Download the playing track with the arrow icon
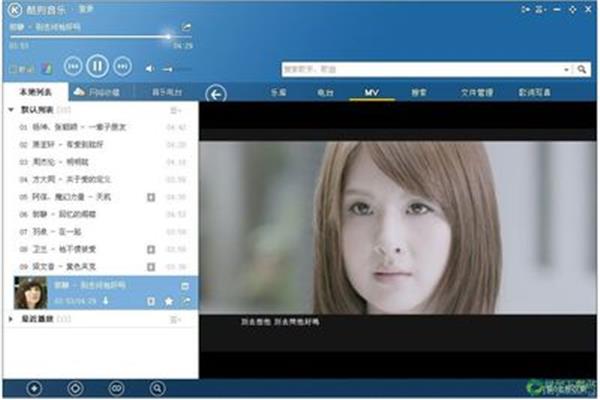Viewport: 600px width, 400px height. 106,301
